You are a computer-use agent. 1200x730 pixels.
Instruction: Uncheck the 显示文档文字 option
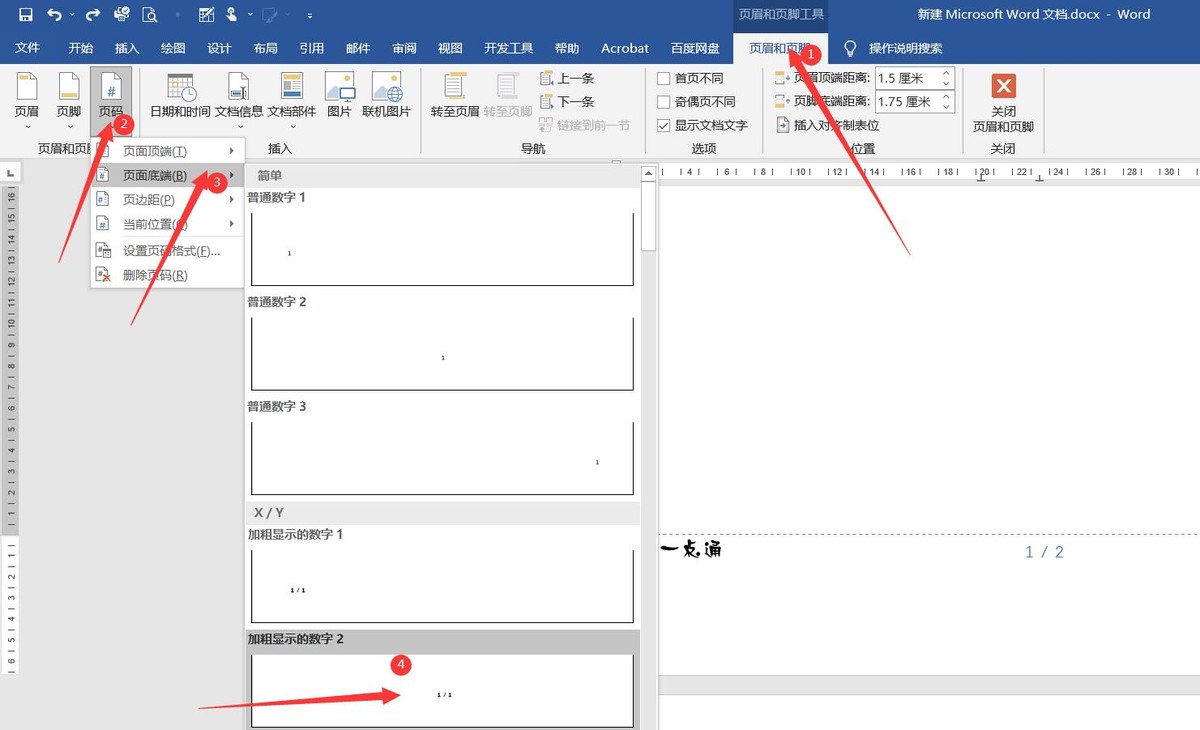[x=662, y=125]
